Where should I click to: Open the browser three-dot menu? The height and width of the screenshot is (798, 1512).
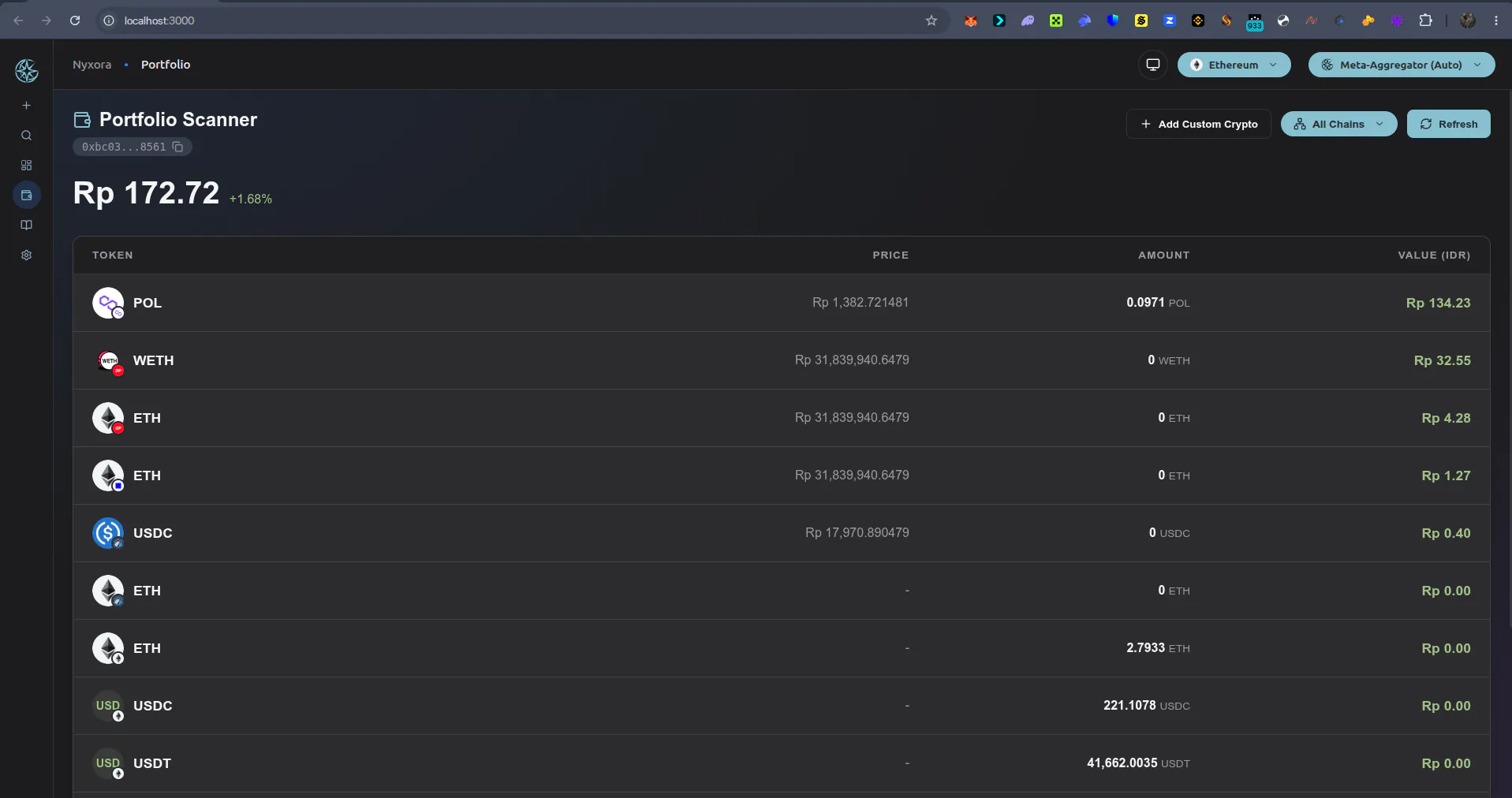click(1496, 21)
